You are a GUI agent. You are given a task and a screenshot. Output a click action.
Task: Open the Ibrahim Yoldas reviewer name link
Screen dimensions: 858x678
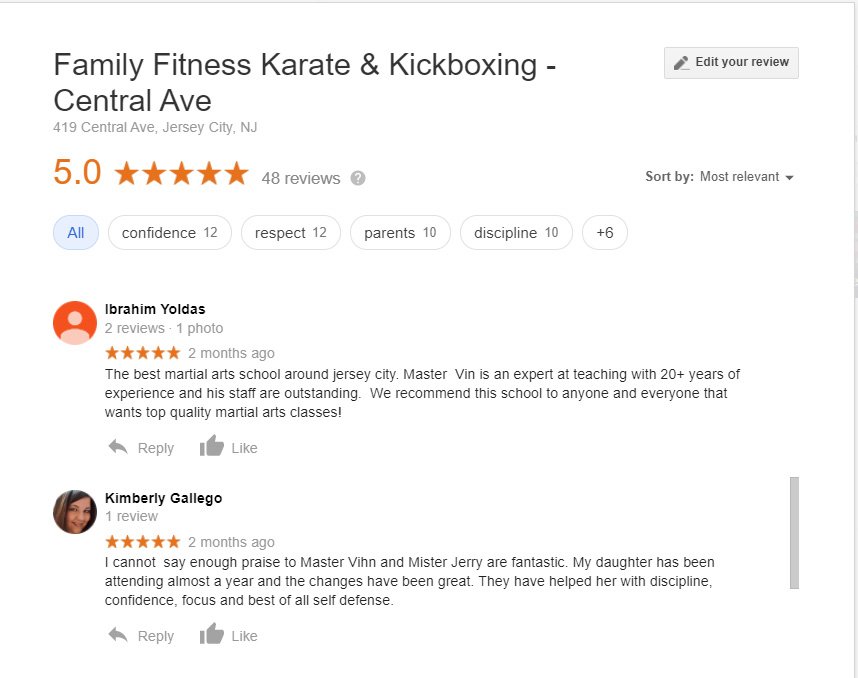click(x=155, y=309)
